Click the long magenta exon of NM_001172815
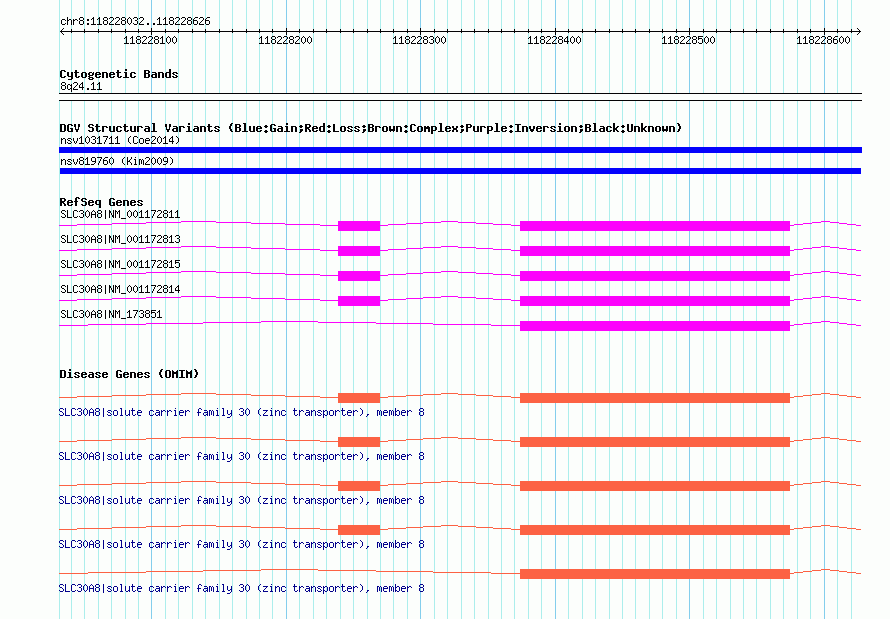This screenshot has height=619, width=890. [655, 276]
